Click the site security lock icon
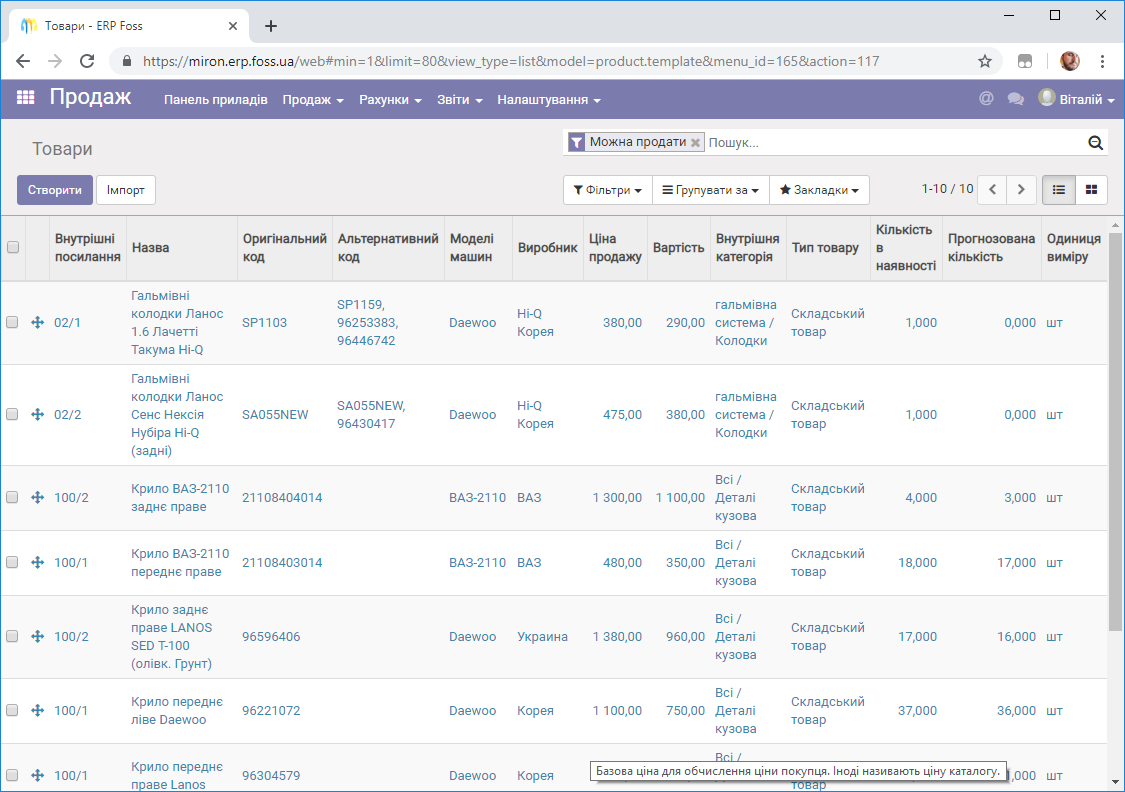 [x=127, y=61]
